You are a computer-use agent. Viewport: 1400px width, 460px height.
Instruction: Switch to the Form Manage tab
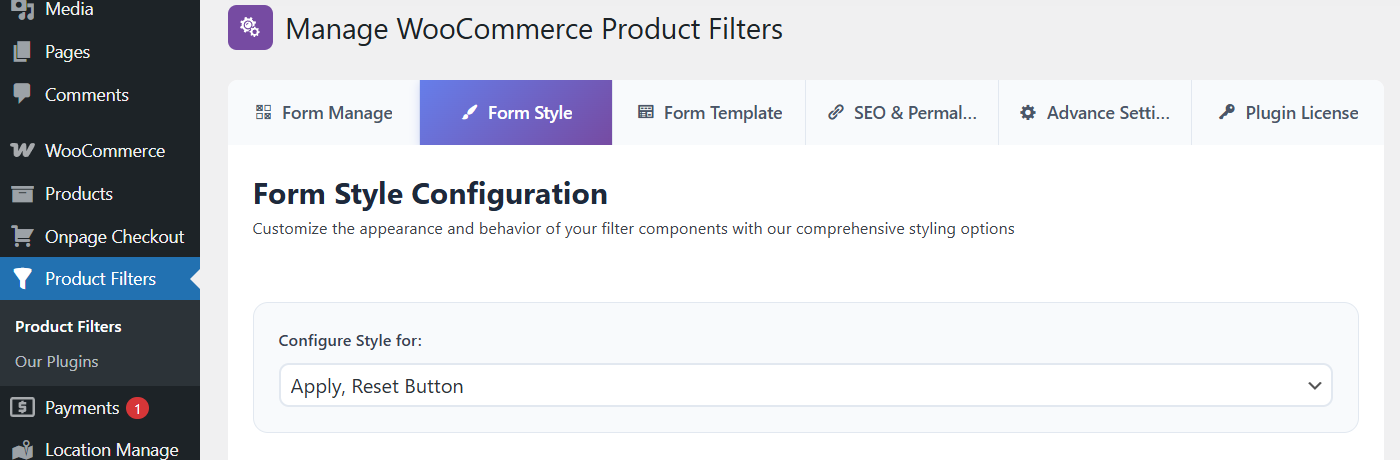click(324, 113)
